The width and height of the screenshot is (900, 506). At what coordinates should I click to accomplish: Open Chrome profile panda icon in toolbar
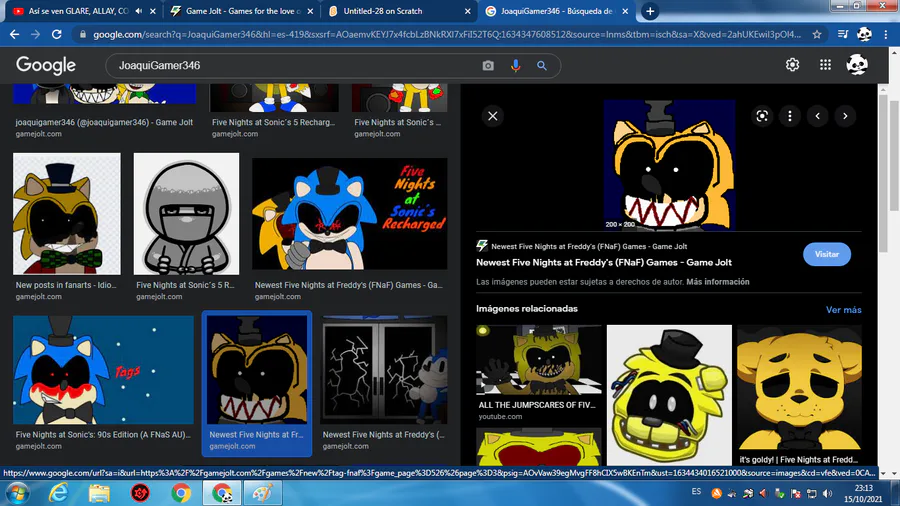(864, 34)
